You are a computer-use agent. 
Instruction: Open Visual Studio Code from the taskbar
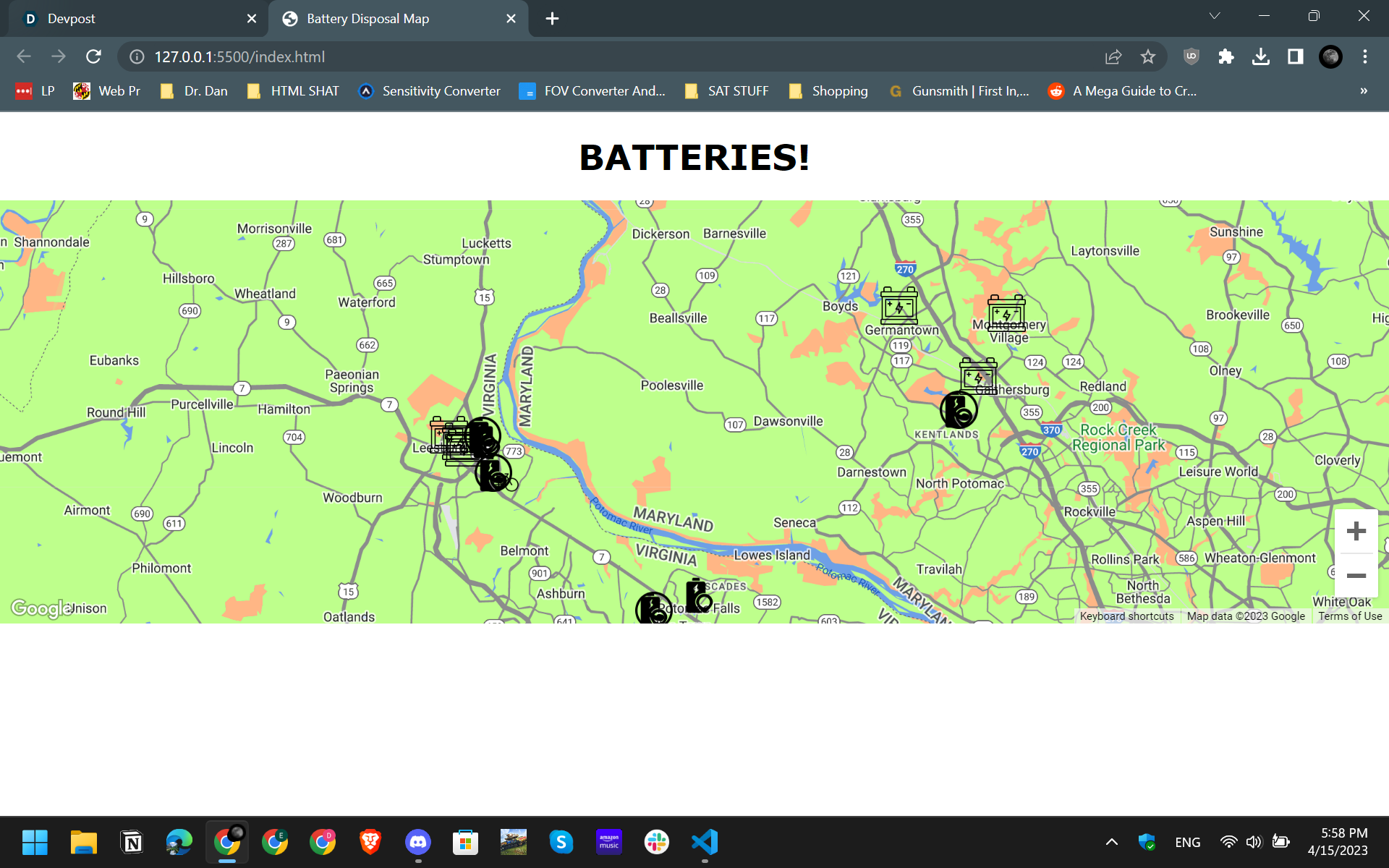pyautogui.click(x=704, y=842)
